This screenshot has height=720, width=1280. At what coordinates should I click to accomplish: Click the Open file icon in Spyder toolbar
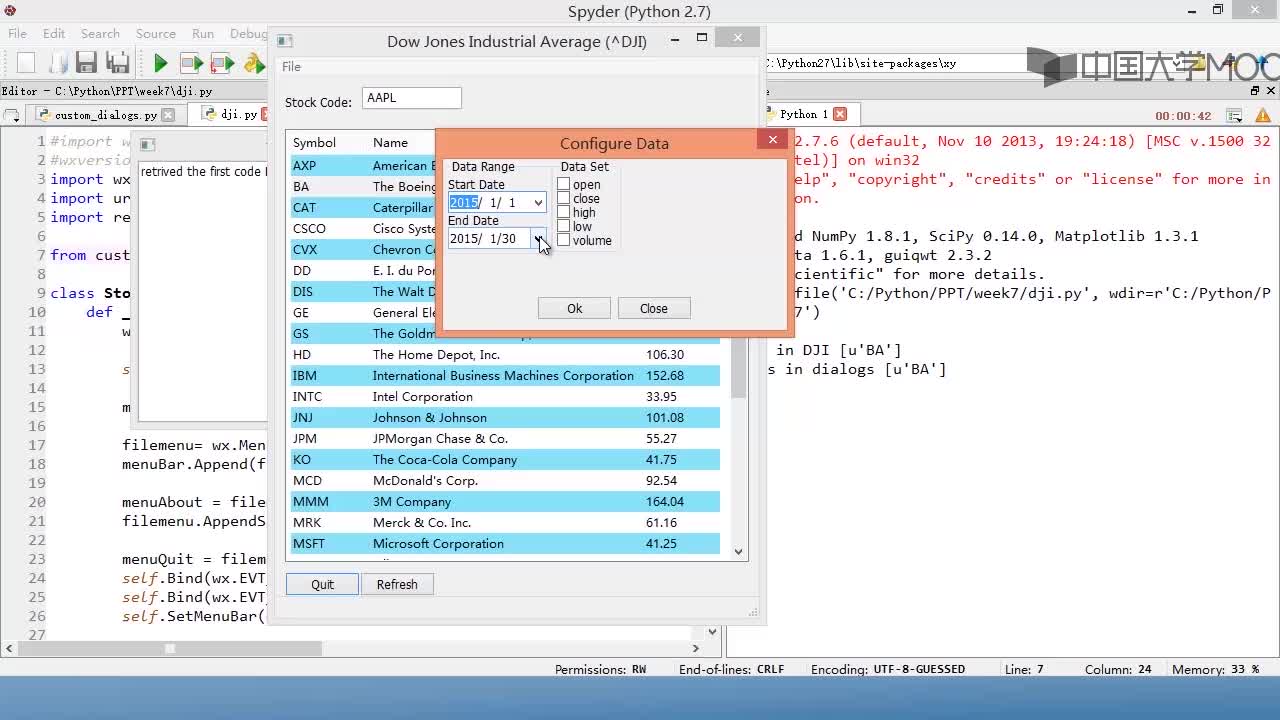click(x=56, y=63)
